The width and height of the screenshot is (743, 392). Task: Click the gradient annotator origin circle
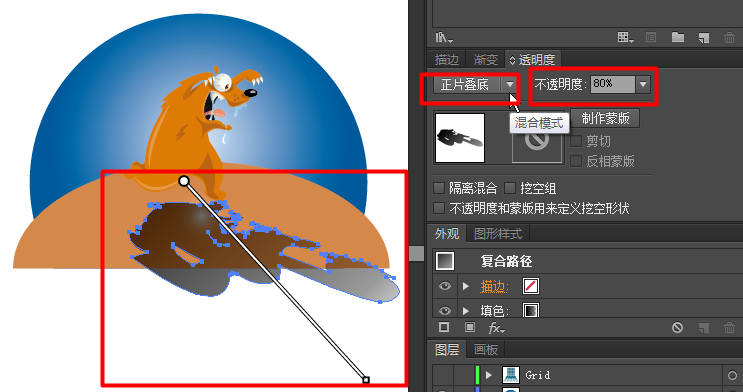pyautogui.click(x=184, y=181)
